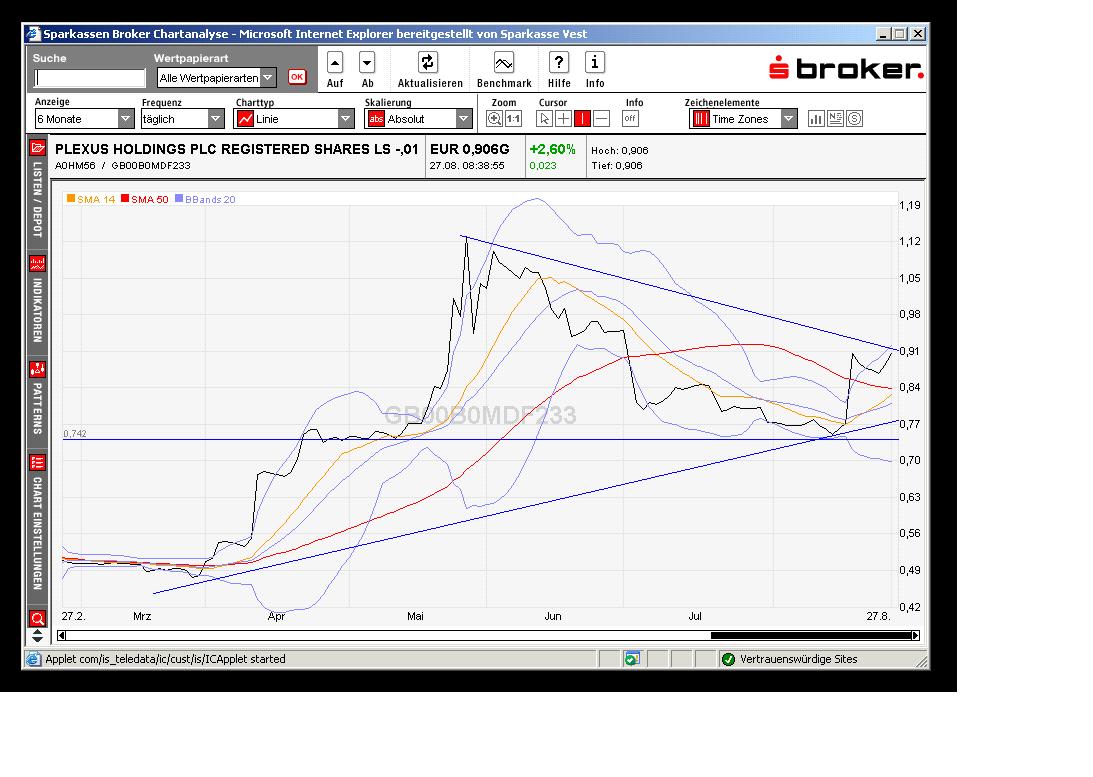Open the Patterns panel icon
Screen dimensions: 1093x777
pos(38,369)
